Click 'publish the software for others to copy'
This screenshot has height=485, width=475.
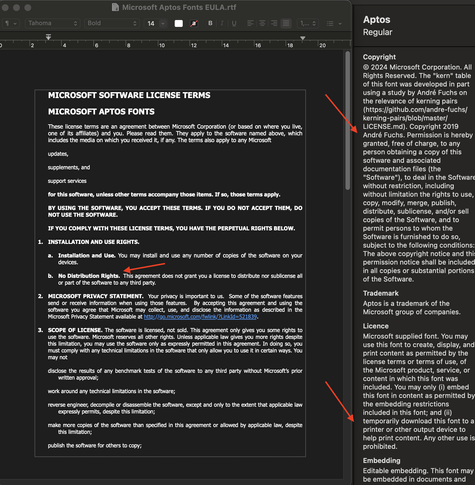(x=95, y=446)
